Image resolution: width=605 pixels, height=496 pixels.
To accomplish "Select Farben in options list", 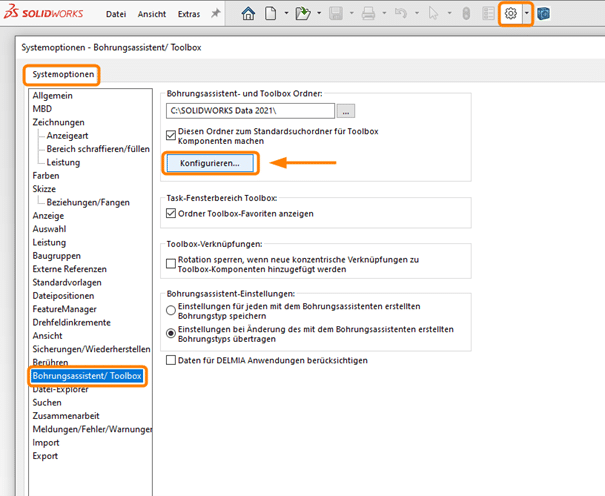I will point(46,175).
